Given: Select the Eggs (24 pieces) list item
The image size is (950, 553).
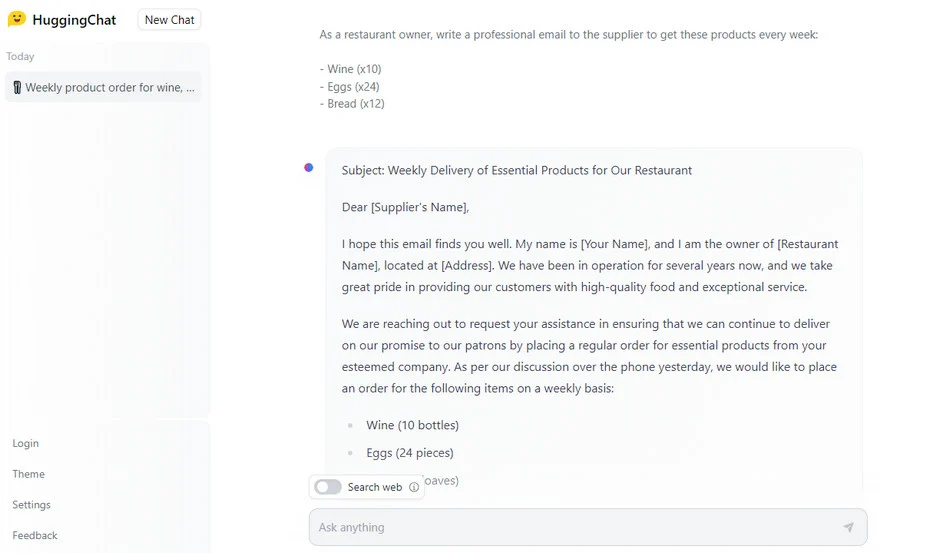Looking at the screenshot, I should [410, 452].
